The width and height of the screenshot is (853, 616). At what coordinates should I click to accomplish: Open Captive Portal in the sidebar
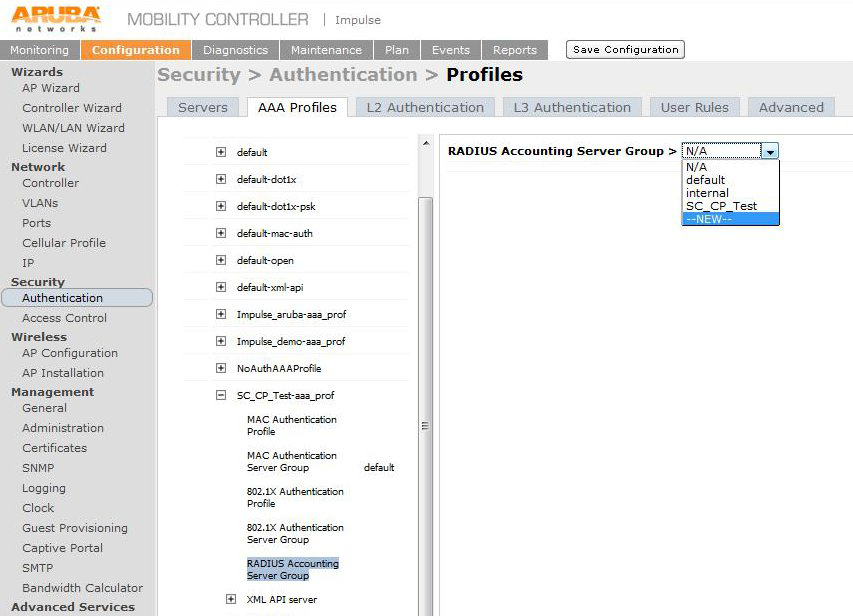pos(63,548)
